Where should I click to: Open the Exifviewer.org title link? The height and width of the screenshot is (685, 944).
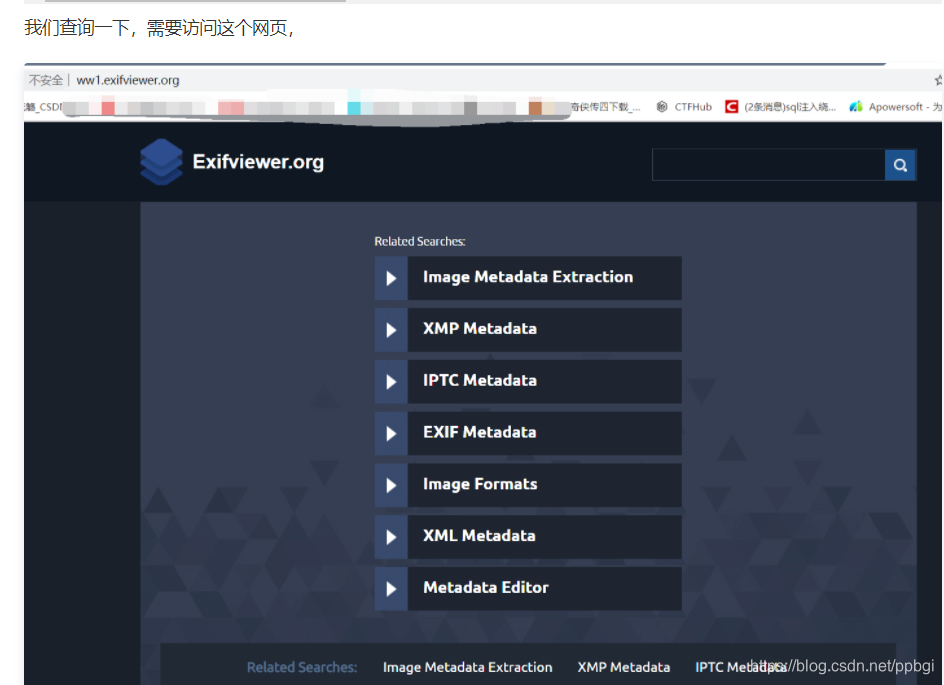point(258,161)
